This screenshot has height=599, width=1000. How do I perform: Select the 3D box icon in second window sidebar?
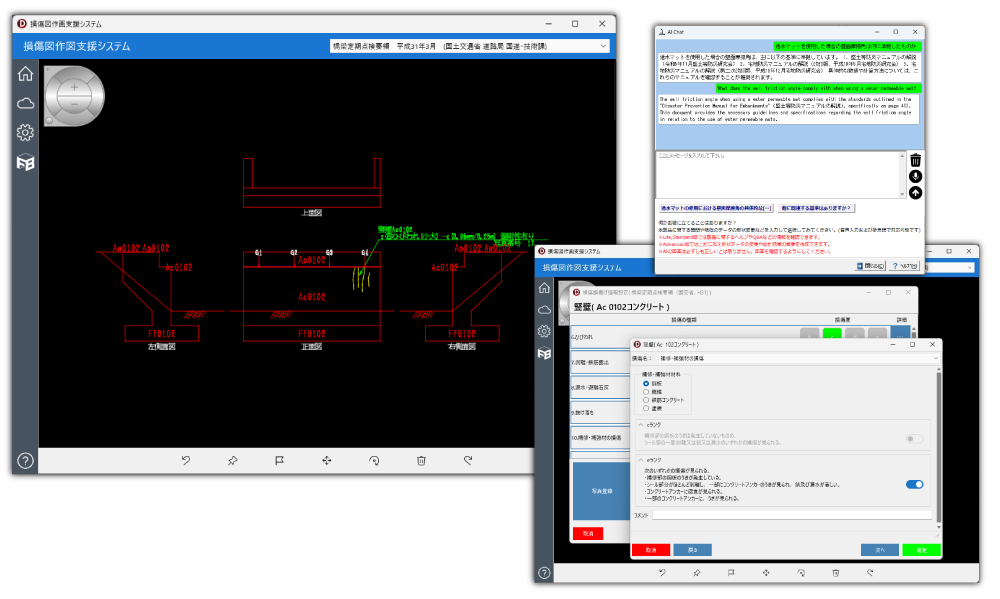tap(544, 353)
